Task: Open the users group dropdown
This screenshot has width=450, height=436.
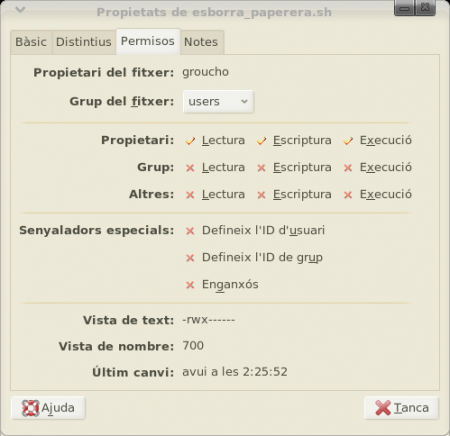Action: [x=218, y=102]
